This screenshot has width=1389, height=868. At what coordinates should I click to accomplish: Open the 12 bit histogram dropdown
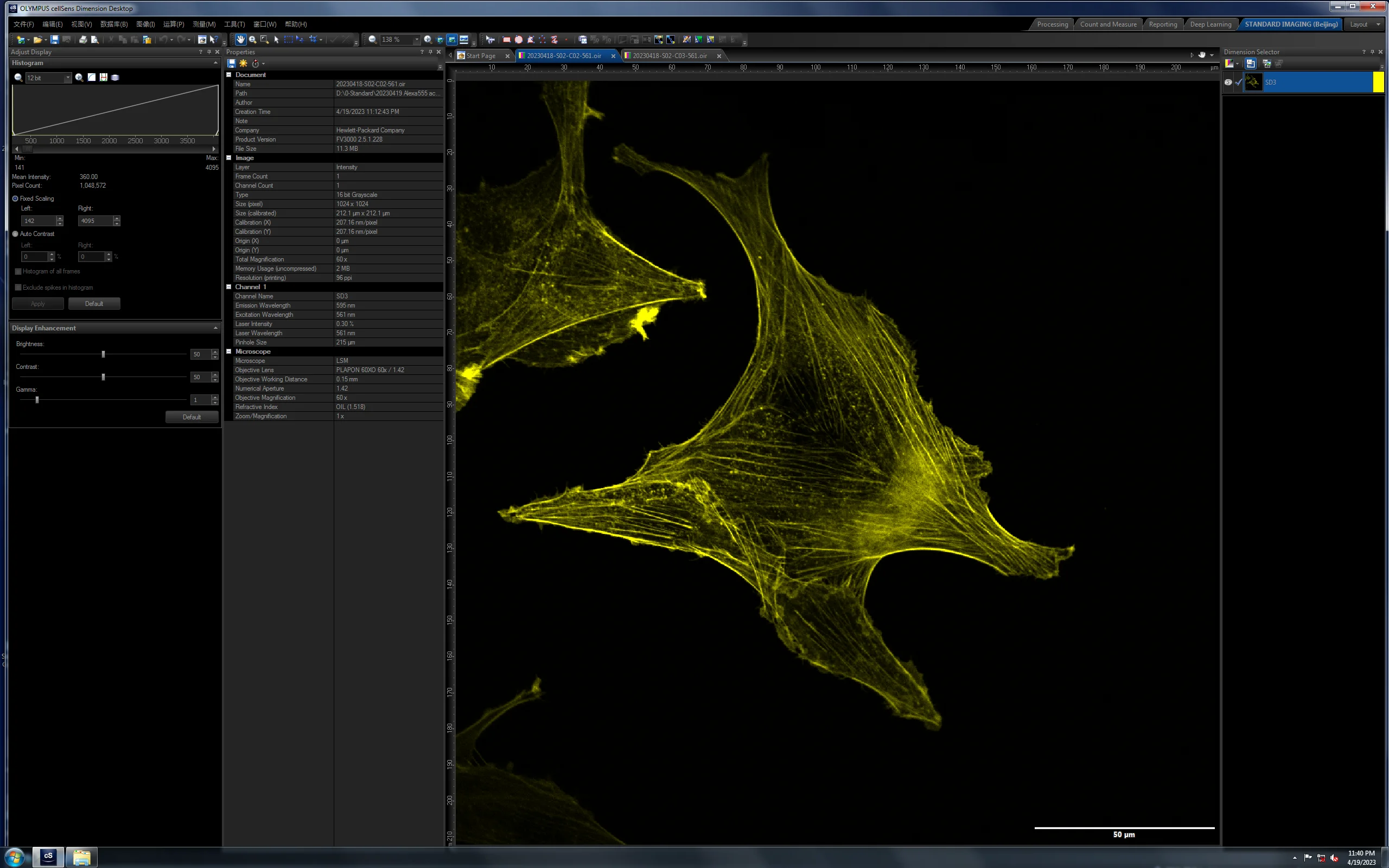point(68,78)
